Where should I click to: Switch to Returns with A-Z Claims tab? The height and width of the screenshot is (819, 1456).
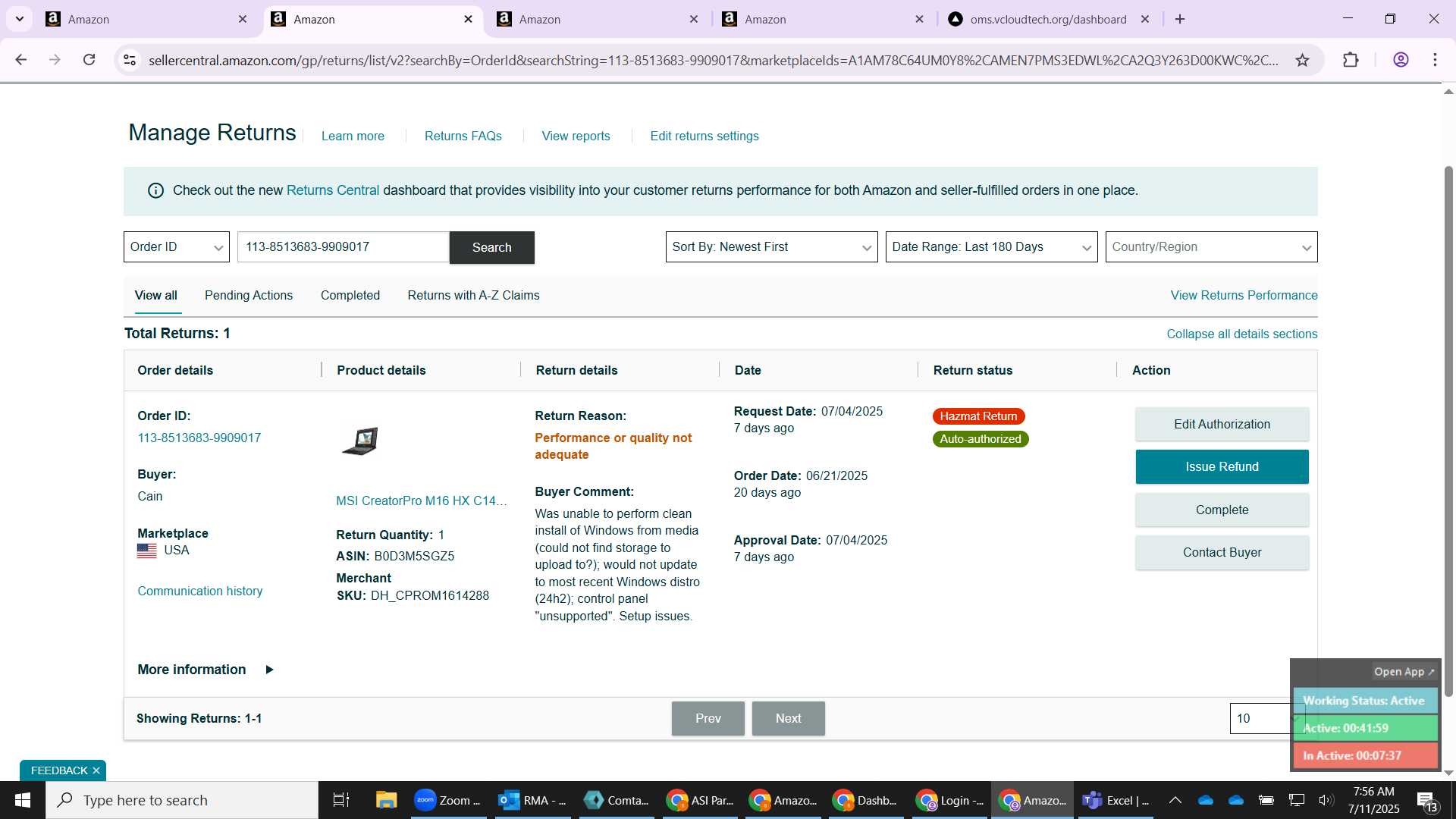click(x=473, y=296)
